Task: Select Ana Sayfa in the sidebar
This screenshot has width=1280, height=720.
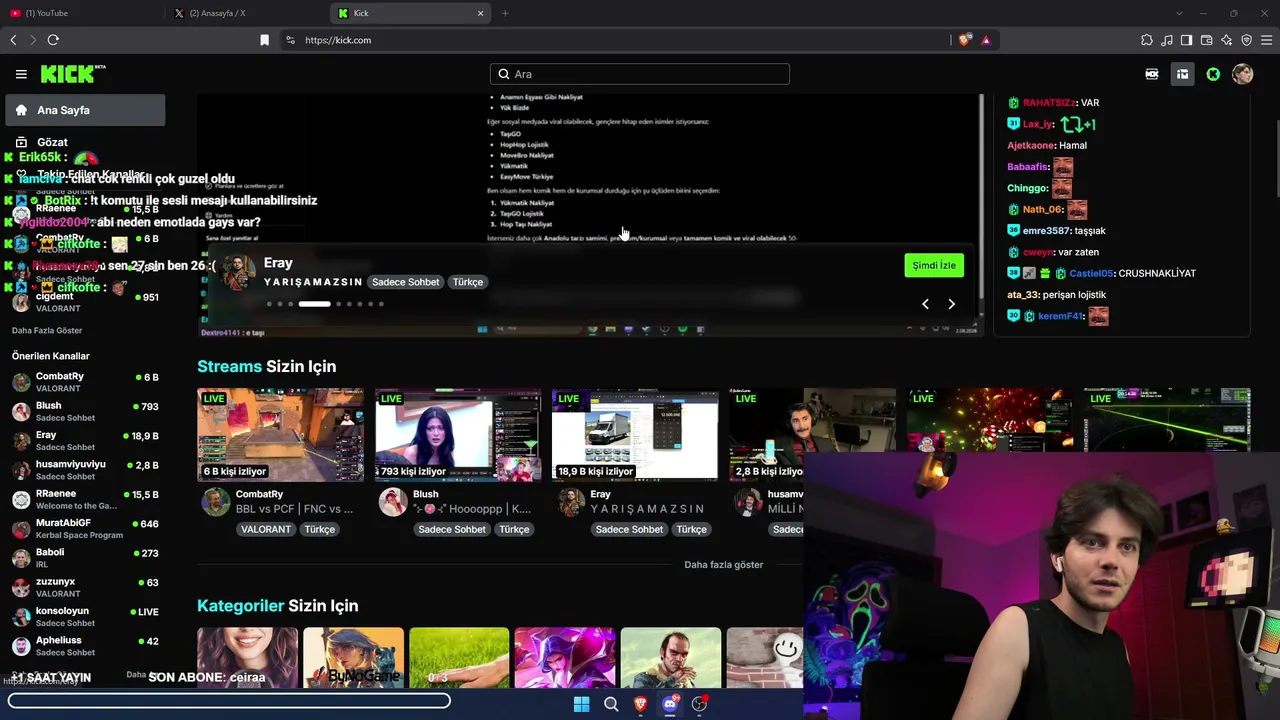Action: point(85,110)
